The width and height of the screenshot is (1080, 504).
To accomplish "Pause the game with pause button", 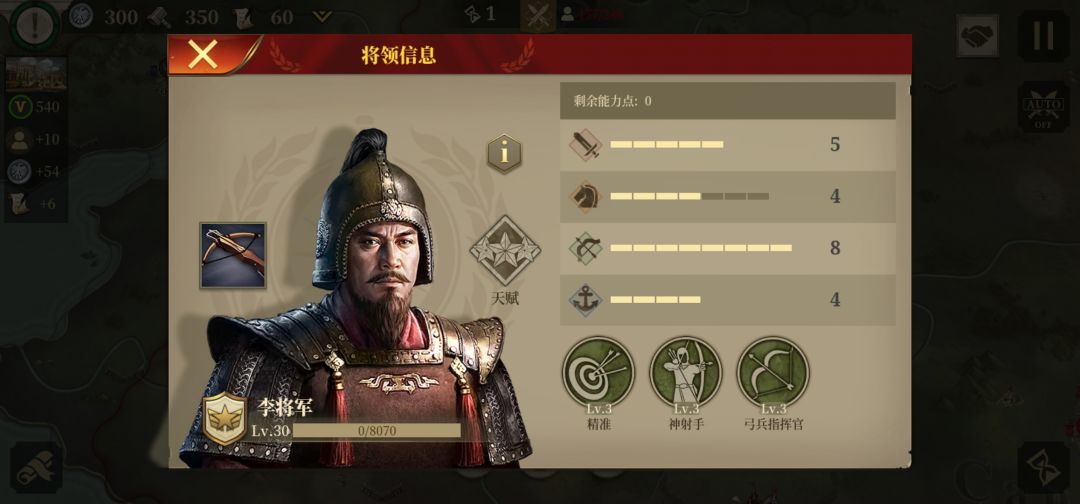I will coord(1043,36).
